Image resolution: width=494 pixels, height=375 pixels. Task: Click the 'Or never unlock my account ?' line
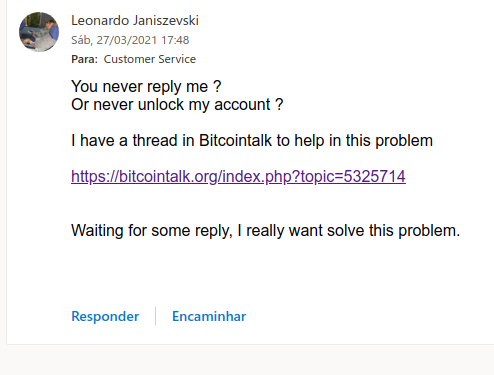point(177,105)
